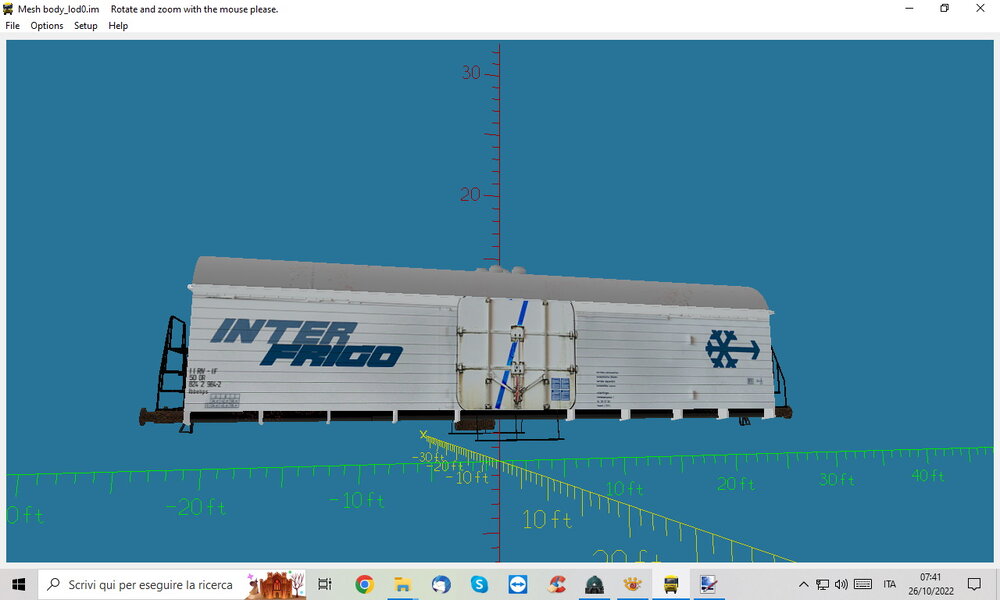Change the ITA input language
1000x600 pixels.
pos(890,584)
